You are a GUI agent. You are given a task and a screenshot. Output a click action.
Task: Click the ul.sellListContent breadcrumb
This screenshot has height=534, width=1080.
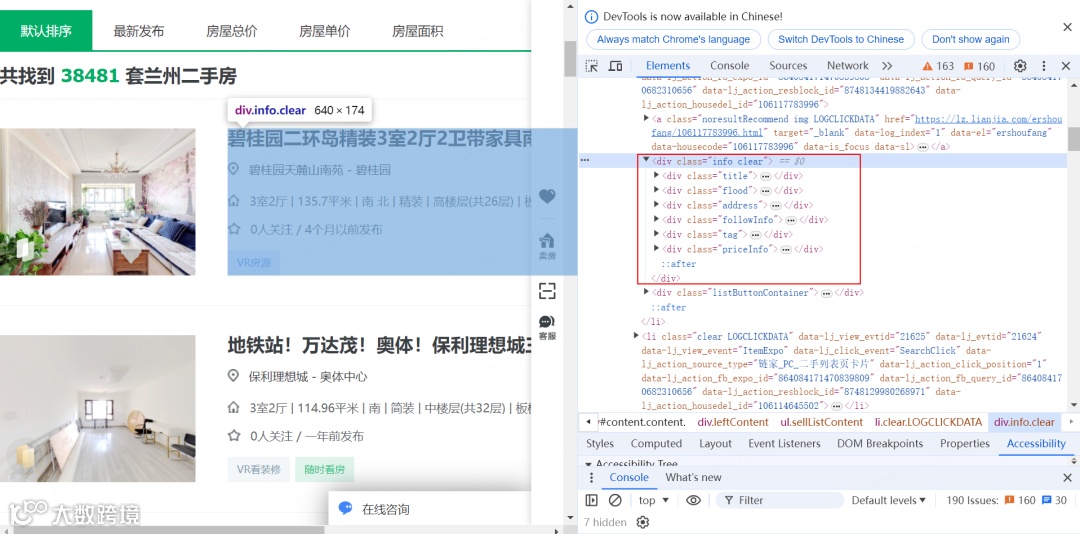(x=821, y=422)
